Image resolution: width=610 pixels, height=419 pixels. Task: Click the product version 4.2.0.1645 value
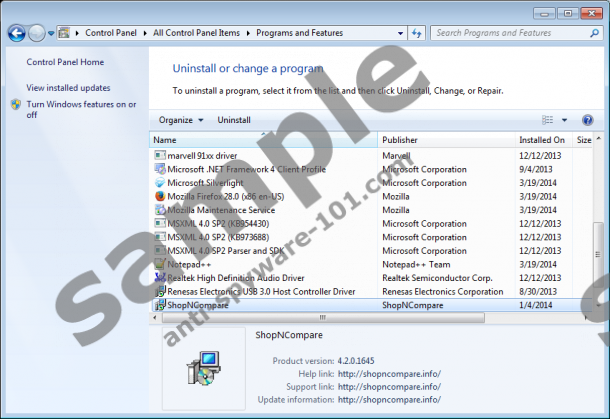point(356,361)
